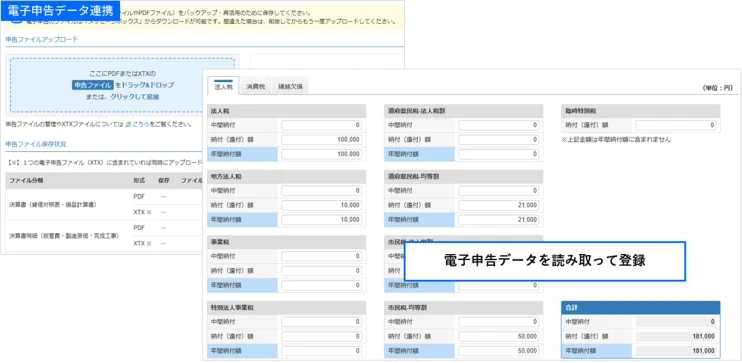The height and width of the screenshot is (363, 742).
Task: Click the 法人税 中間納付 input field
Action: point(322,125)
